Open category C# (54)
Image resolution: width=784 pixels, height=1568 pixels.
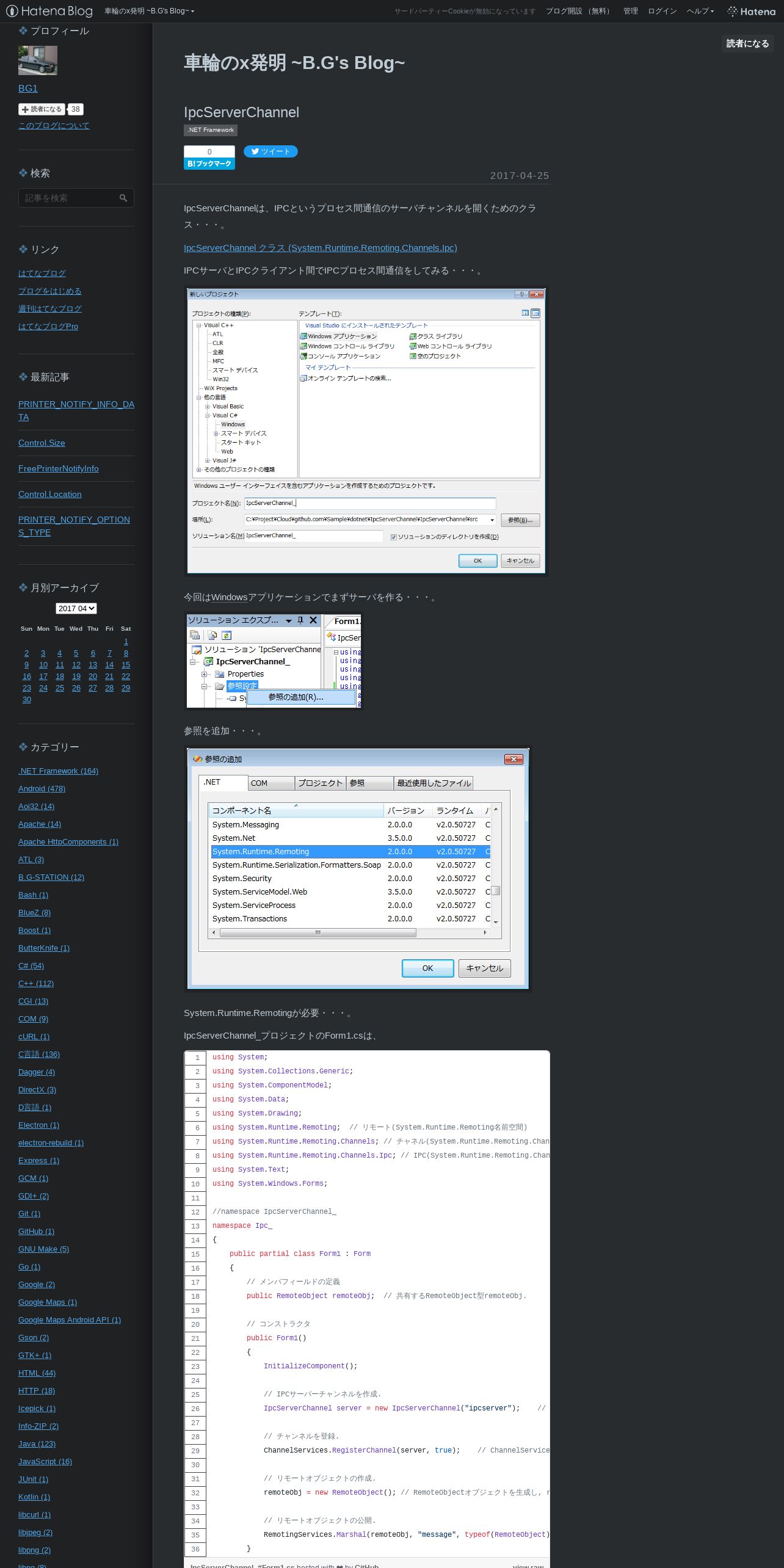(31, 965)
